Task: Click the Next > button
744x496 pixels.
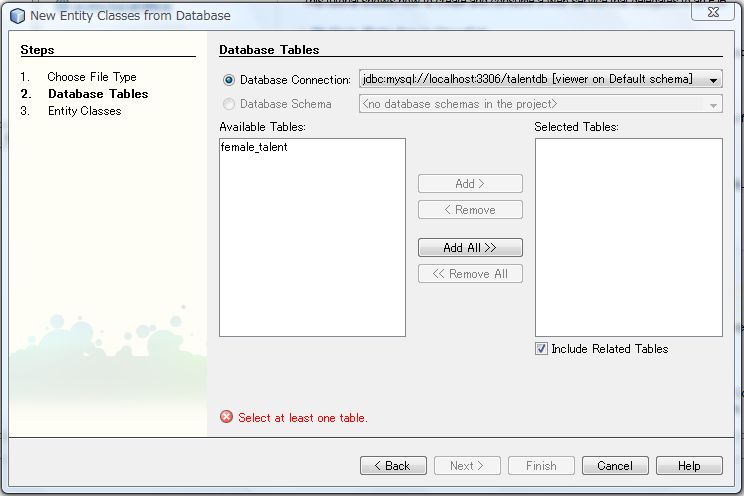Action: pos(467,466)
